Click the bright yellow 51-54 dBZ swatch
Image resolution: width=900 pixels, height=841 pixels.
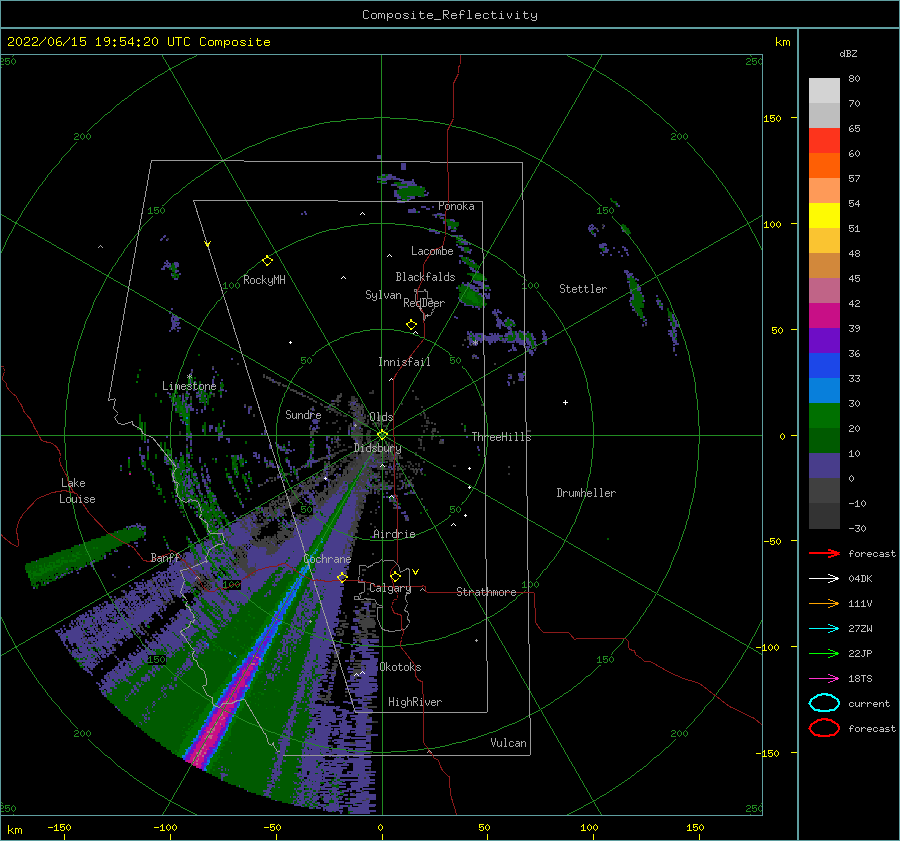(x=824, y=216)
